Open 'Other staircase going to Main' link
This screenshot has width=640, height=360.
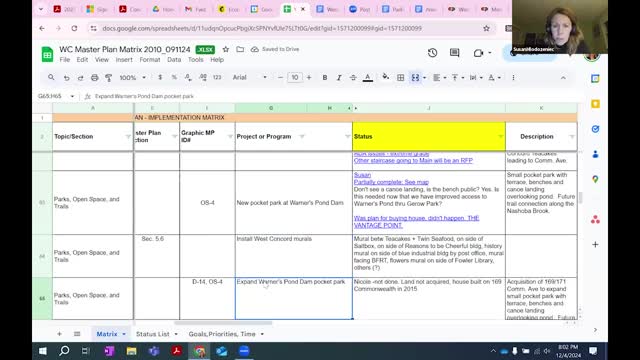tap(413, 160)
